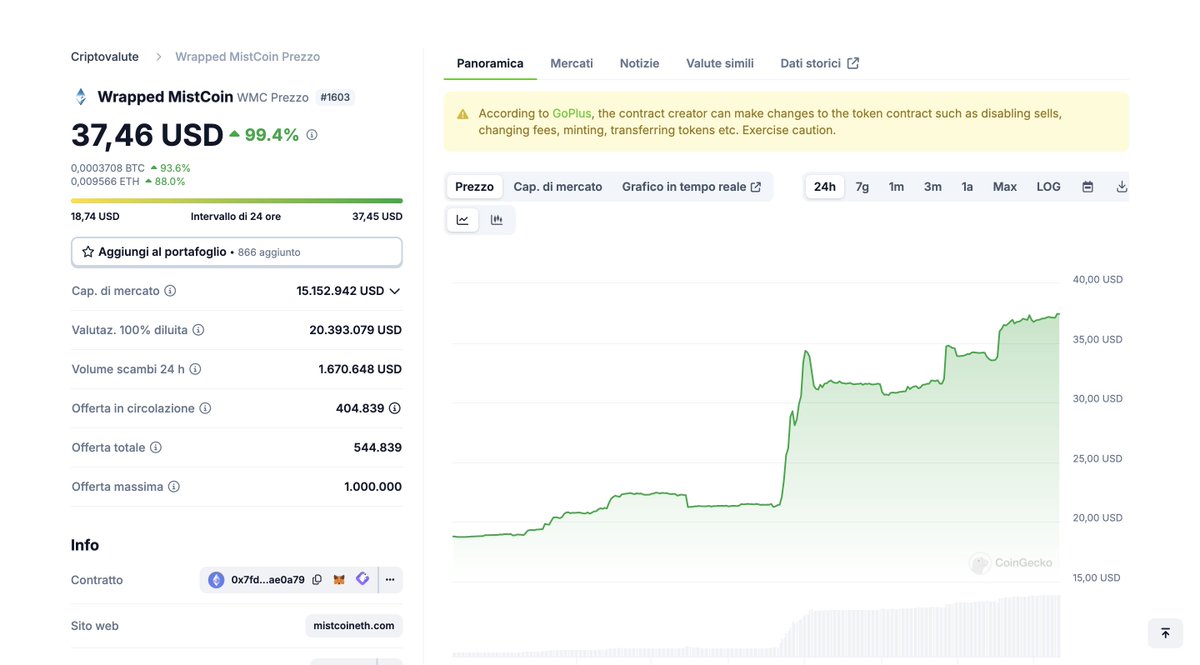Viewport: 1200px width, 665px height.
Task: Click the info icon next to 99.4% change
Action: (x=312, y=134)
